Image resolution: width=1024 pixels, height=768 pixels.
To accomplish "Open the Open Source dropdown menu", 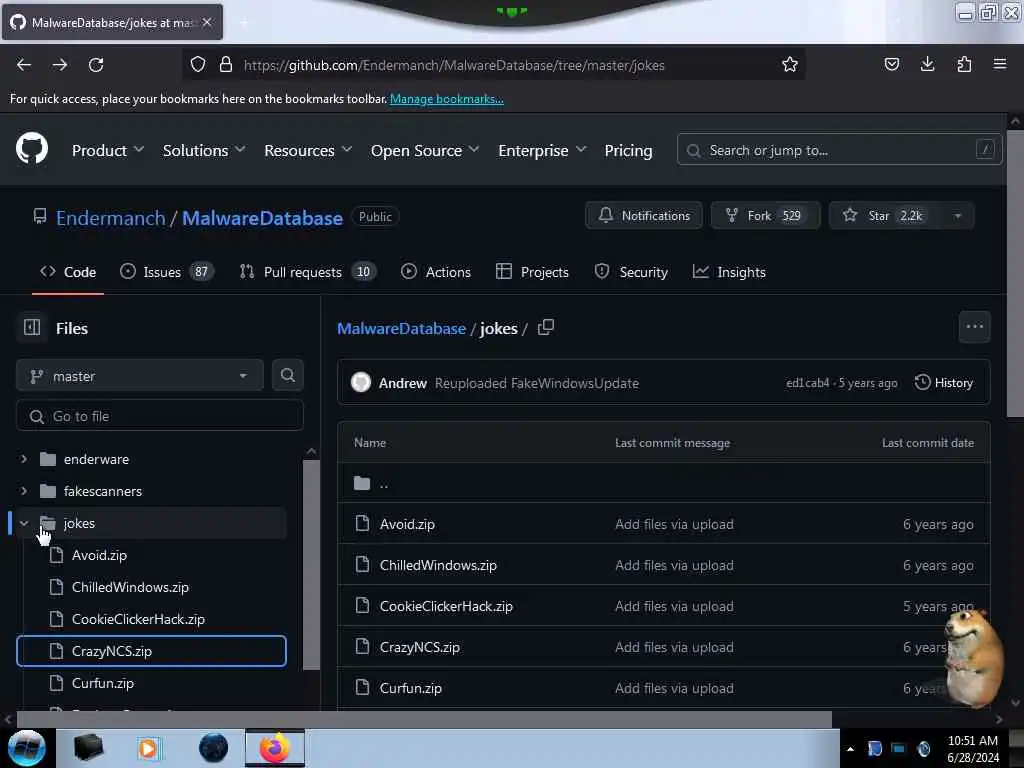I will (425, 150).
